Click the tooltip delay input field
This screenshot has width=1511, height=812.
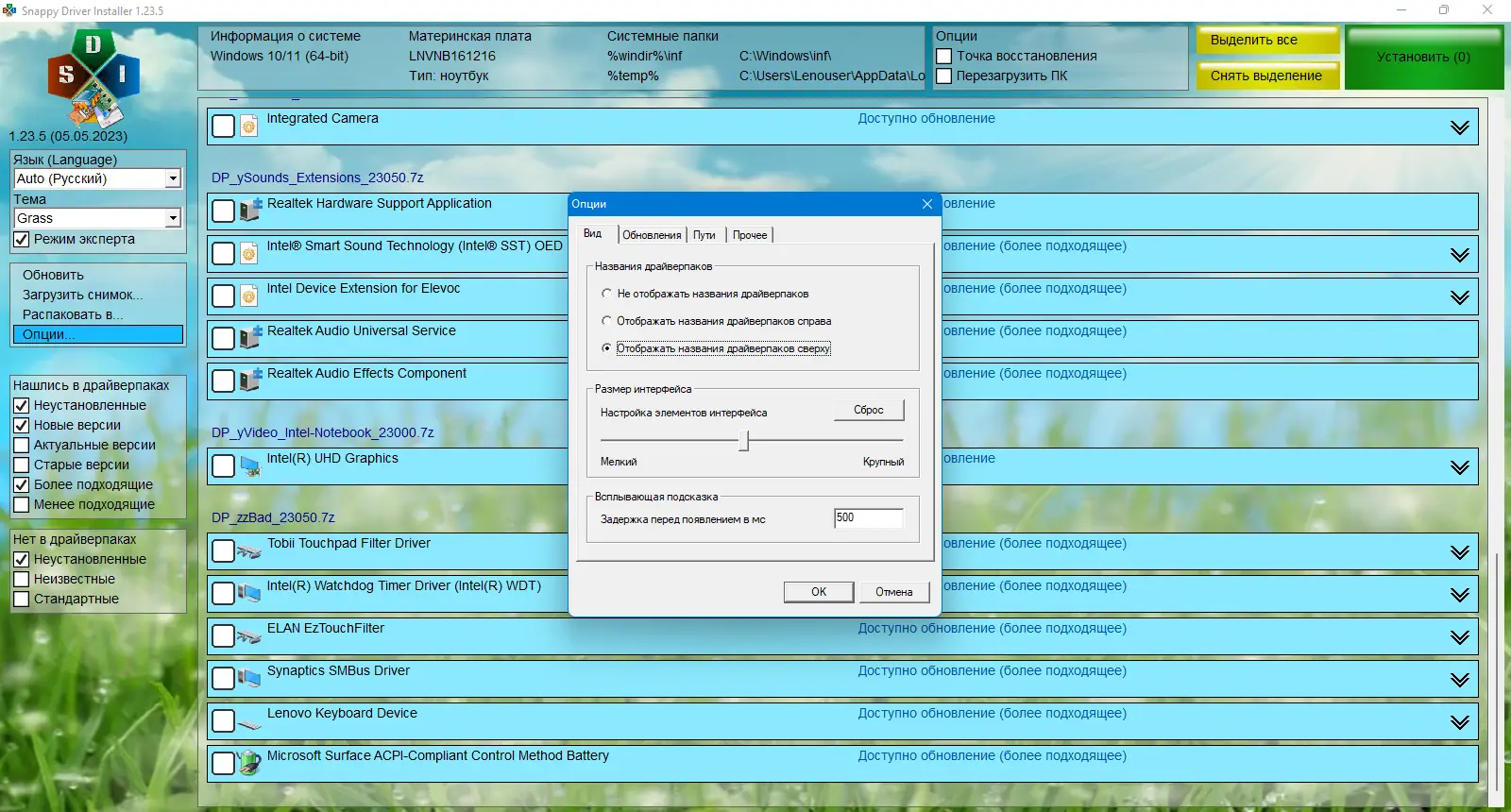(869, 517)
